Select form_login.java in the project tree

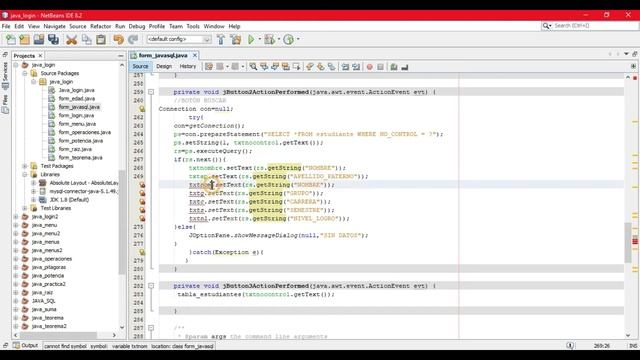tap(76, 116)
